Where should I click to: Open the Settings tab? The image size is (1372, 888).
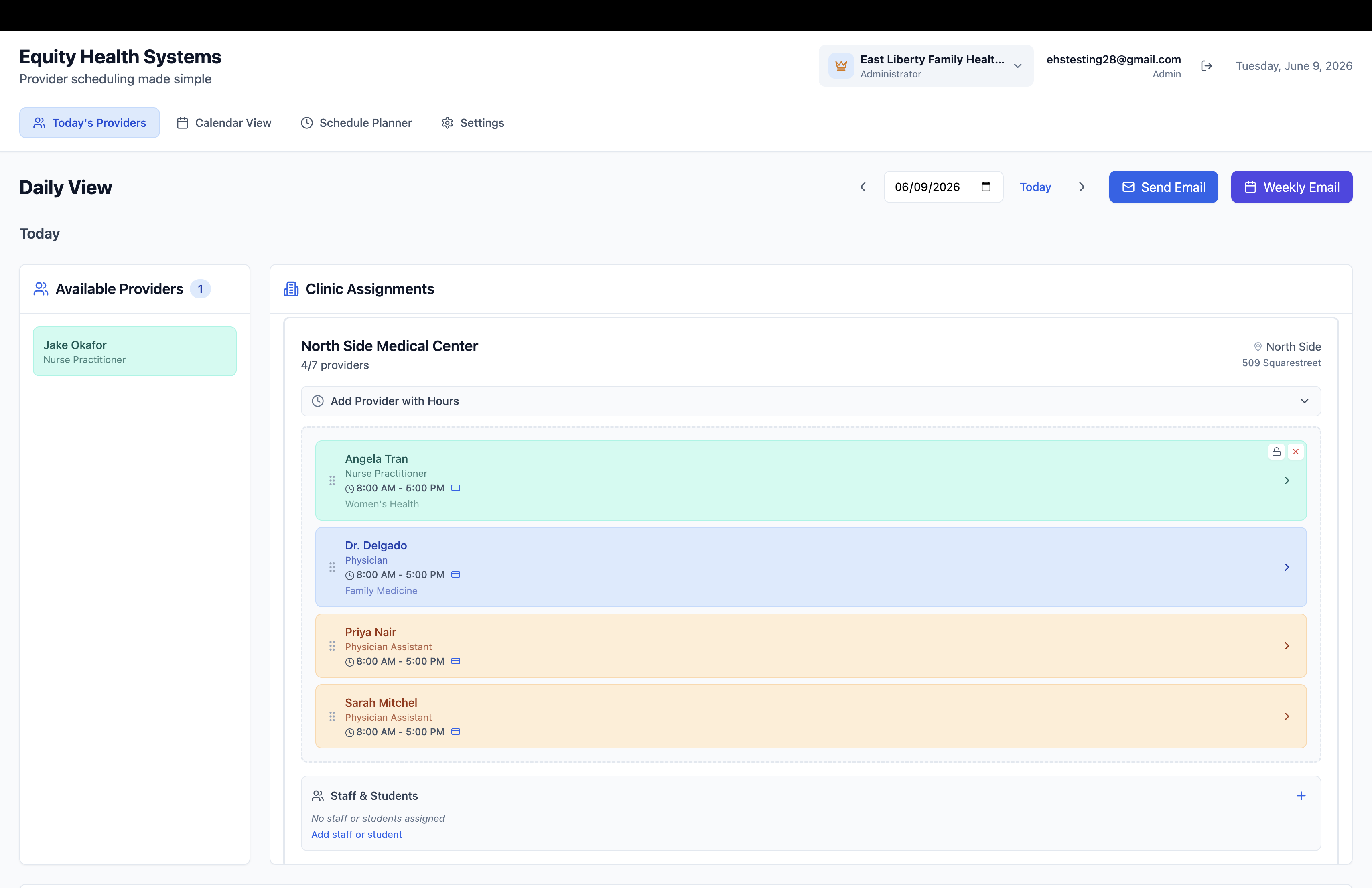point(473,123)
